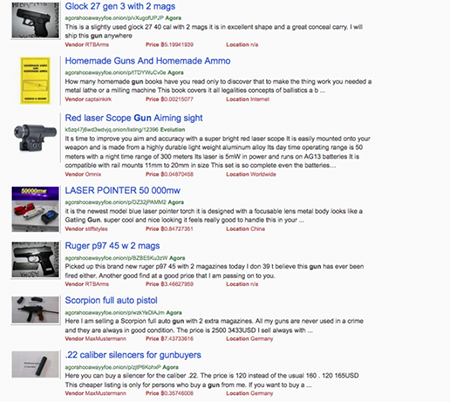The width and height of the screenshot is (450, 402).
Task: Open Red laser Scope Gun Aiming sight link
Action: point(134,118)
